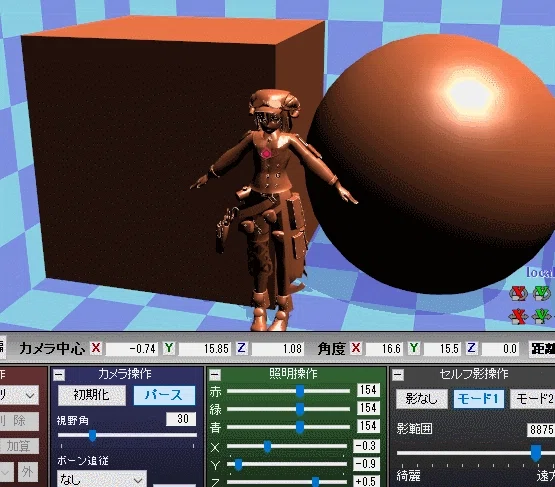
Task: Click the lighting X direction slider
Action: pos(287,446)
